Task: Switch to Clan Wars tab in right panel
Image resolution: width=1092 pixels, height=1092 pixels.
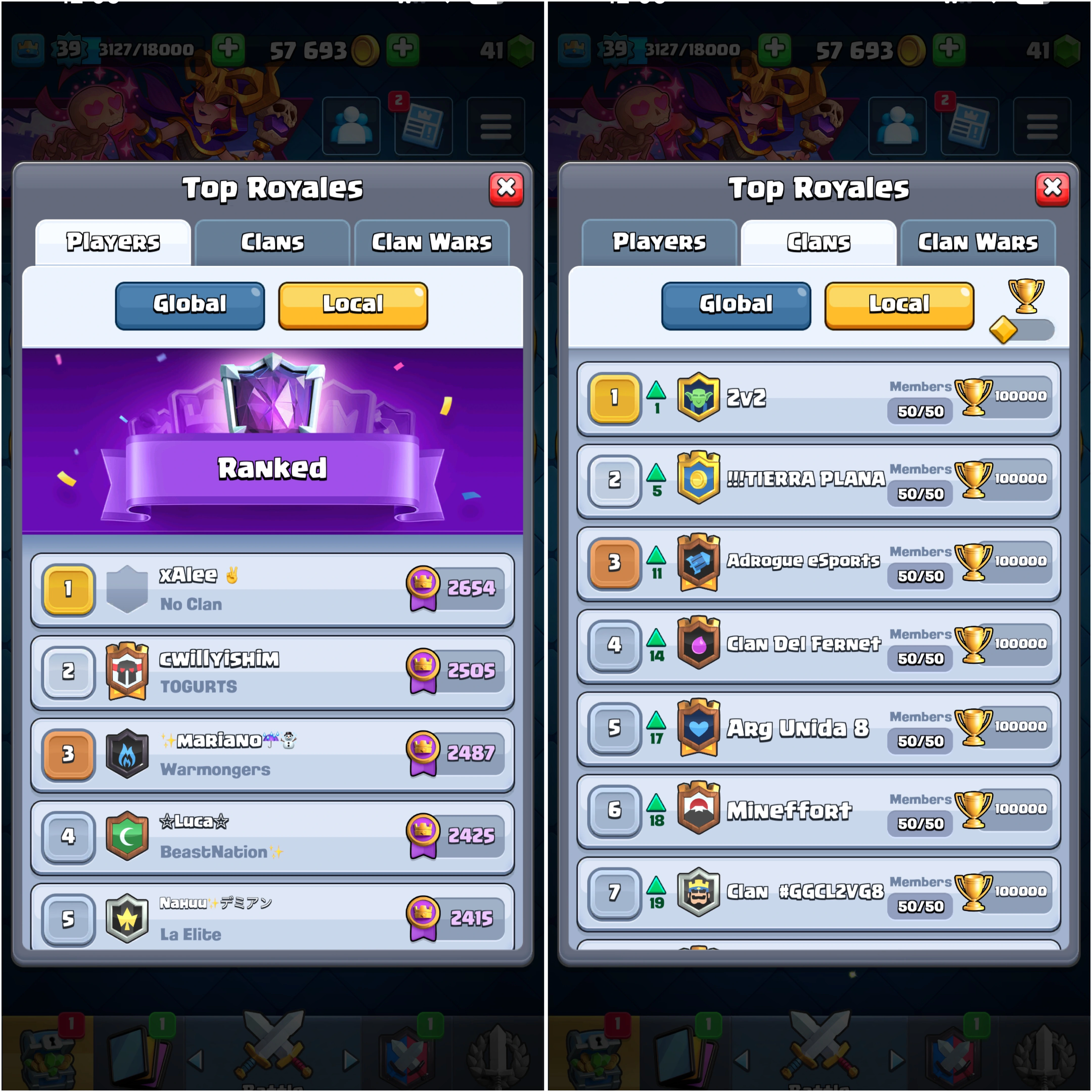Action: 978,242
